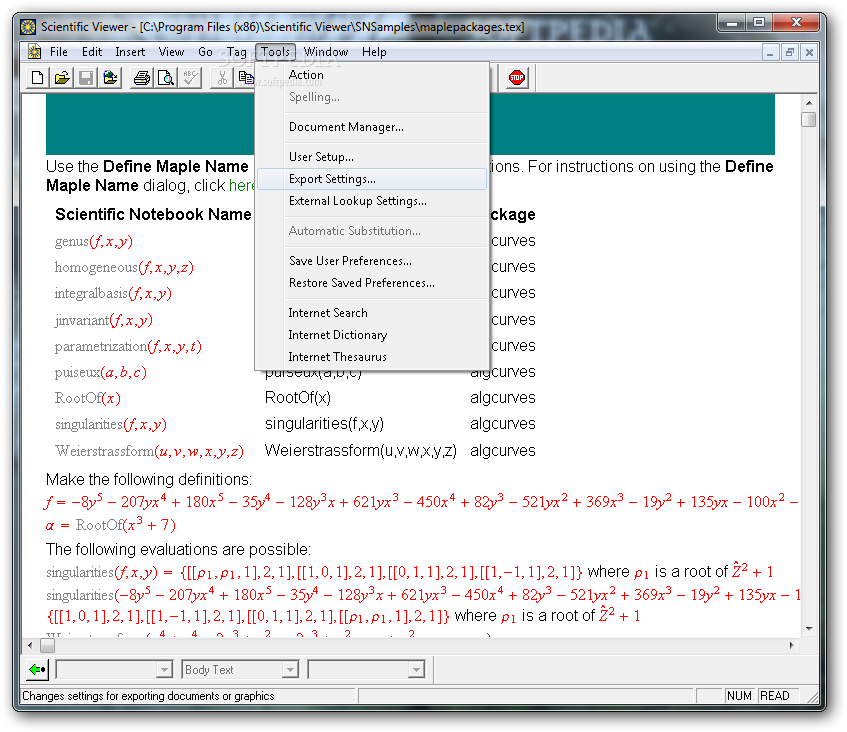This screenshot has width=847, height=732.
Task: Open the Insert menu
Action: [130, 52]
